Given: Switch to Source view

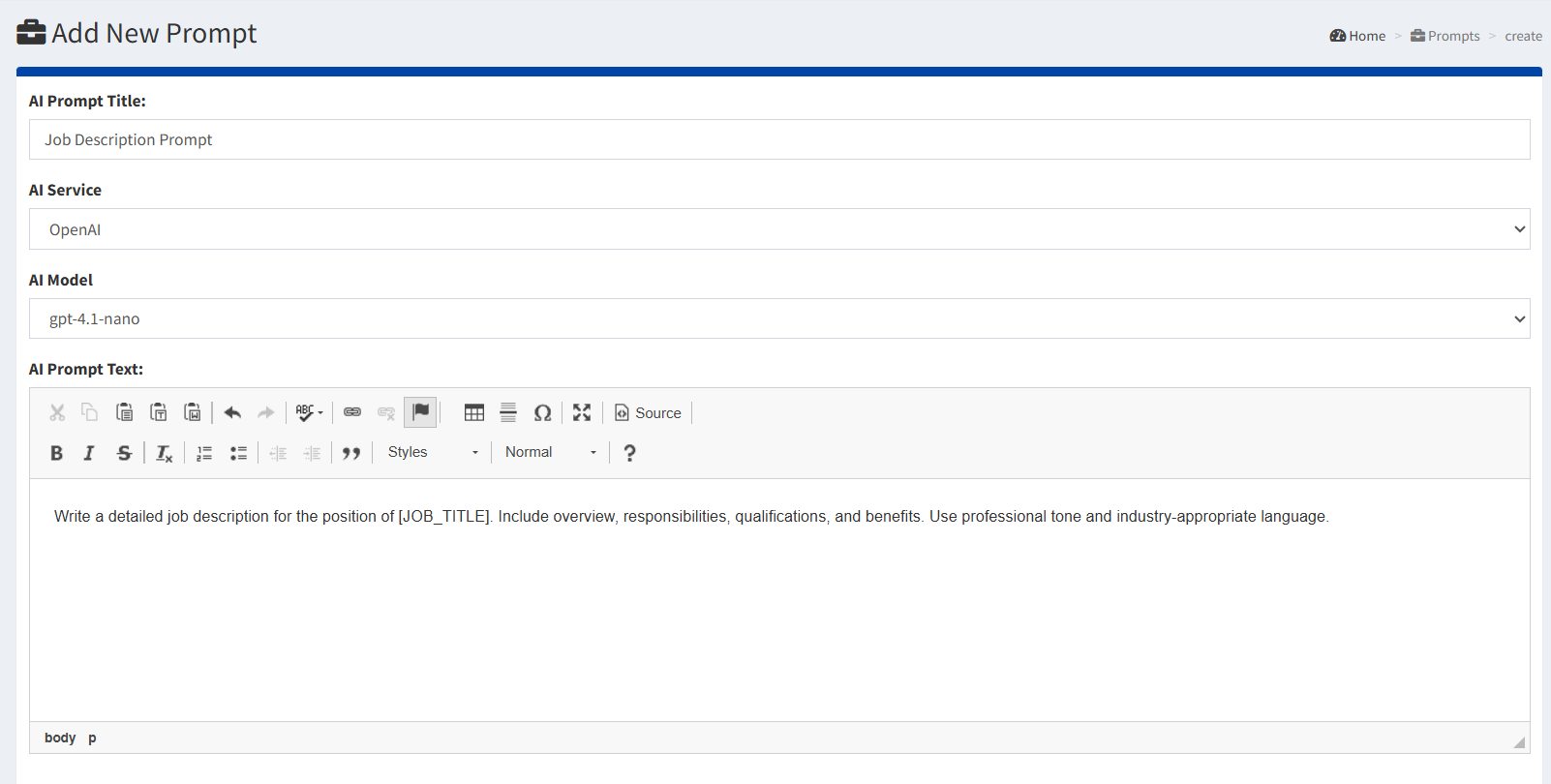Looking at the screenshot, I should pyautogui.click(x=648, y=413).
